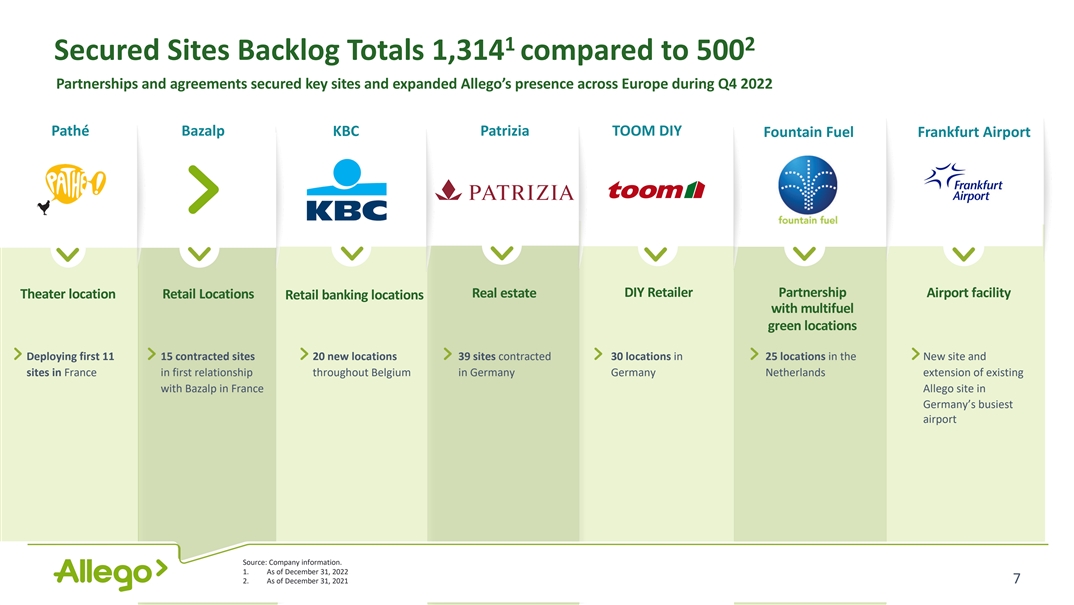Image resolution: width=1074 pixels, height=605 pixels.
Task: Click the Frankfurt Airport logo
Action: [964, 184]
